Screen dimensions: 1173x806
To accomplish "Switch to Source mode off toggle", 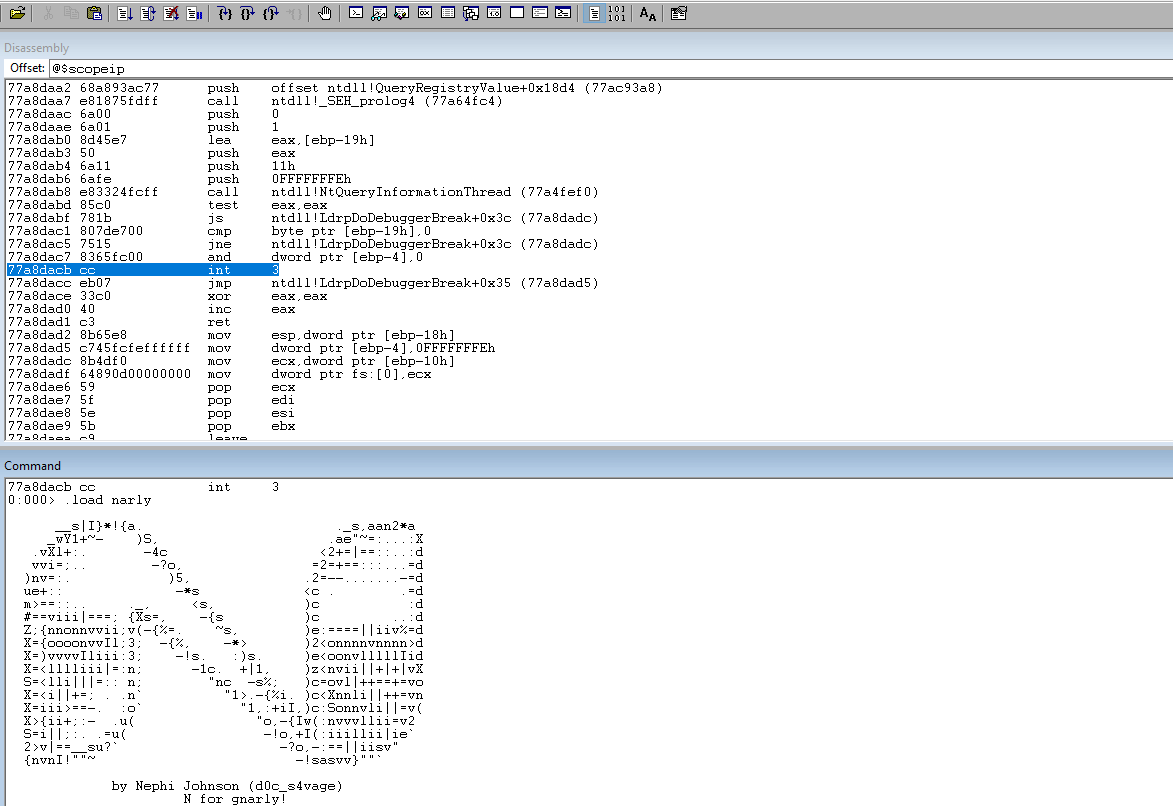I will 617,13.
